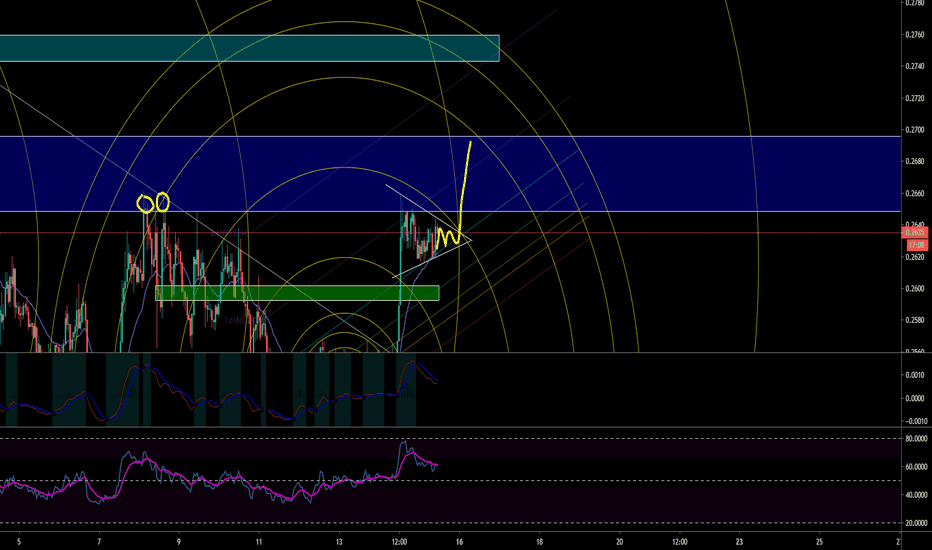Viewport: 932px width, 550px height.
Task: Click the 0.2620 price axis label
Action: point(915,257)
